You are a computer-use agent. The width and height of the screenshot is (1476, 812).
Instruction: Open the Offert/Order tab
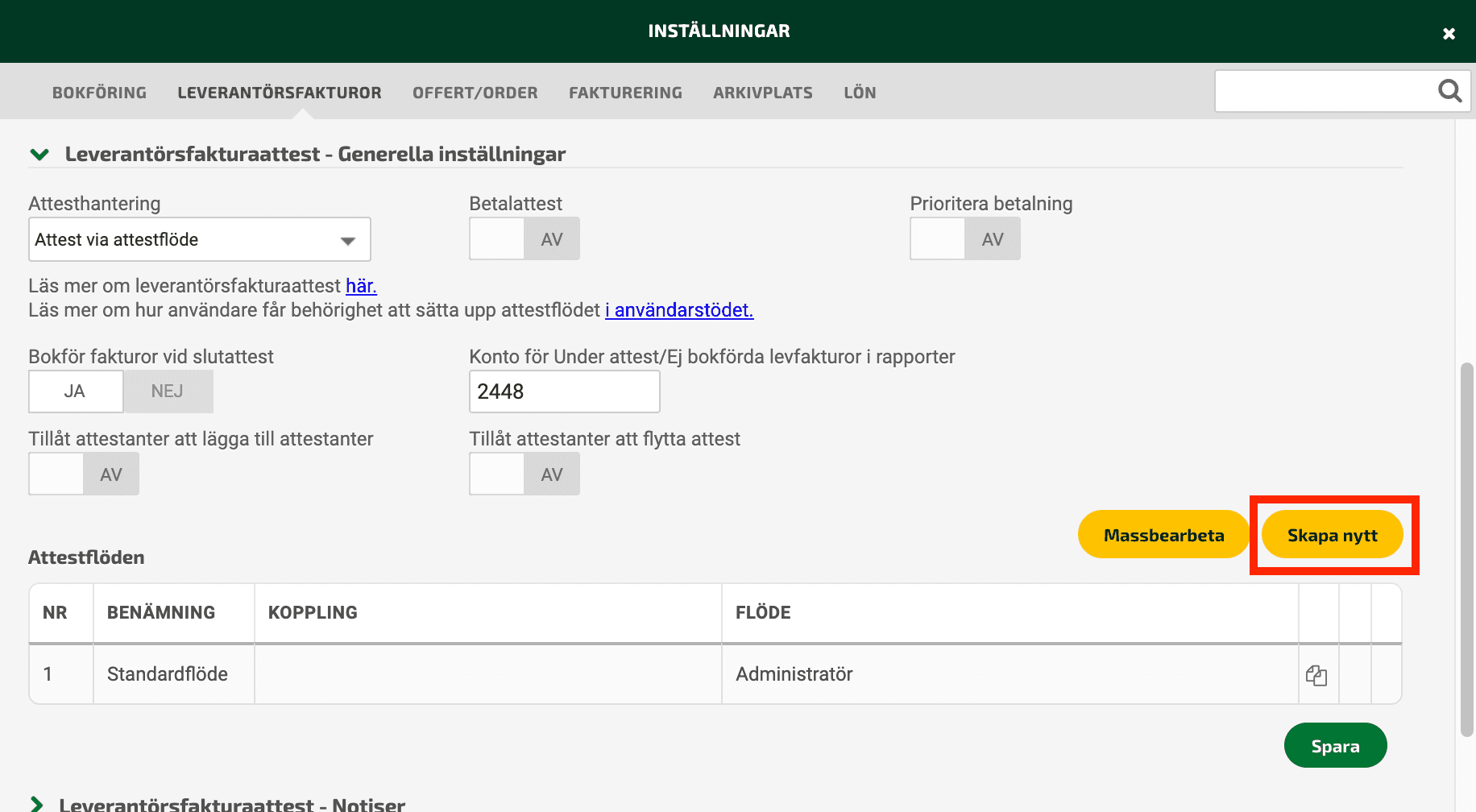coord(475,93)
